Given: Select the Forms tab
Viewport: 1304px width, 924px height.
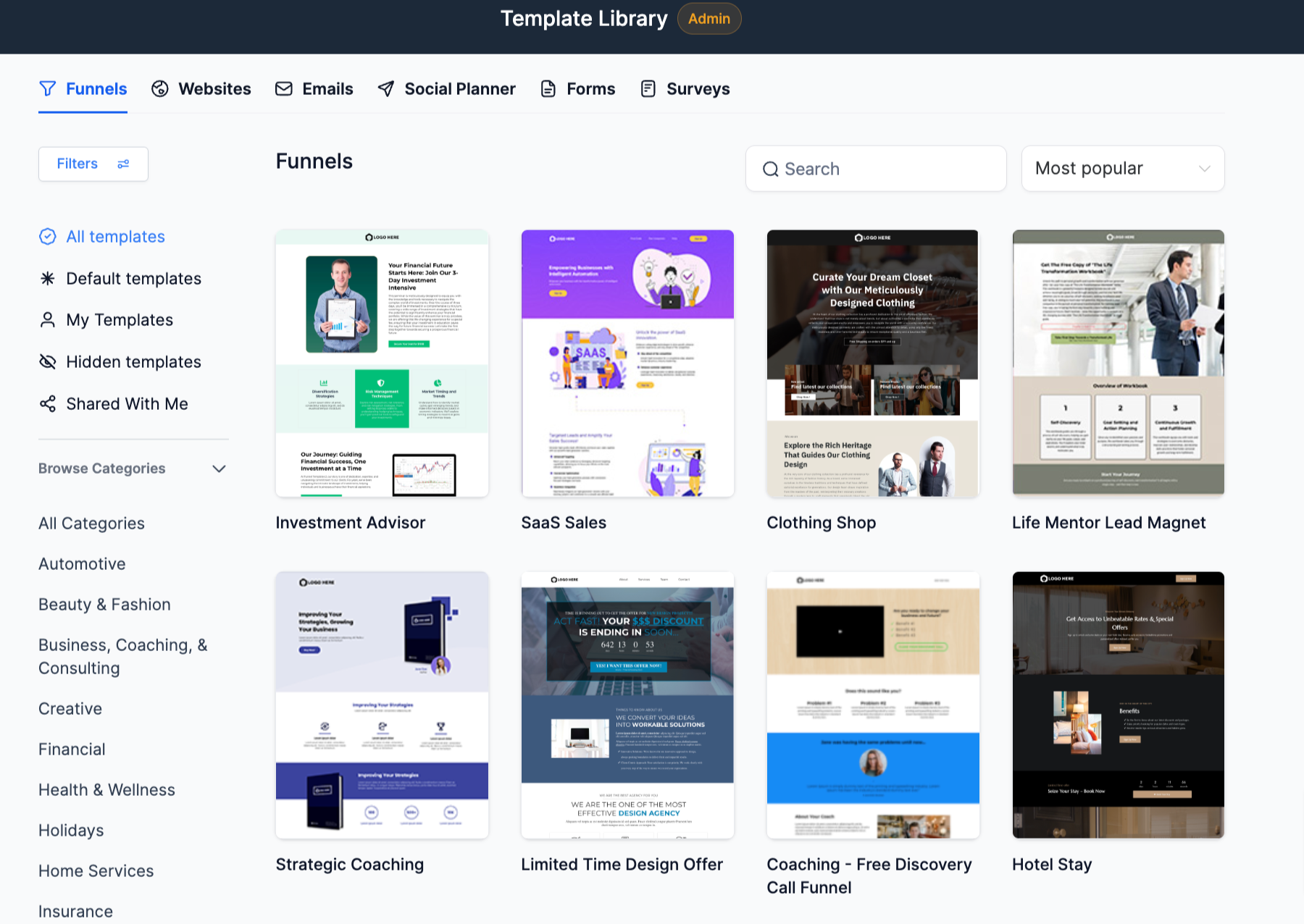Looking at the screenshot, I should [578, 88].
